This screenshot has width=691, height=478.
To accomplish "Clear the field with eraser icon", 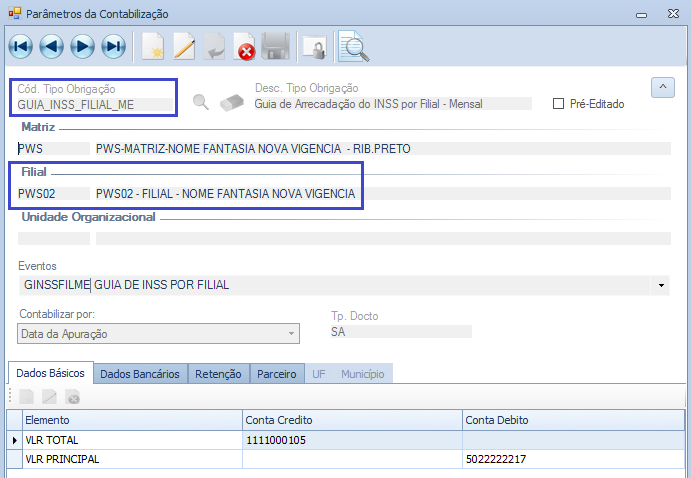I will [x=231, y=102].
